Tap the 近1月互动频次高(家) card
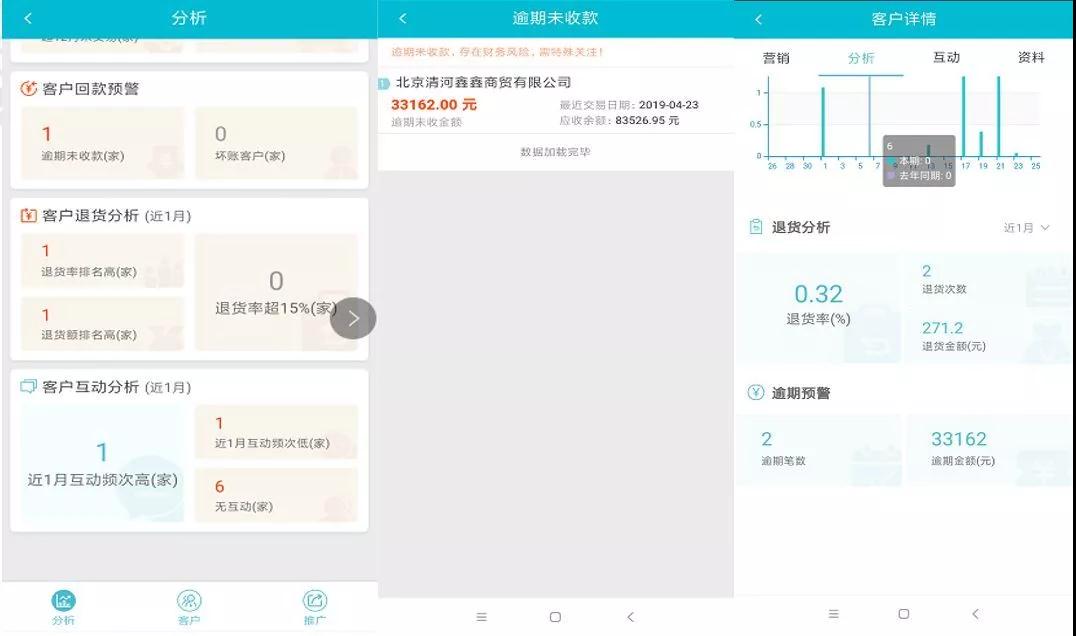 (103, 463)
